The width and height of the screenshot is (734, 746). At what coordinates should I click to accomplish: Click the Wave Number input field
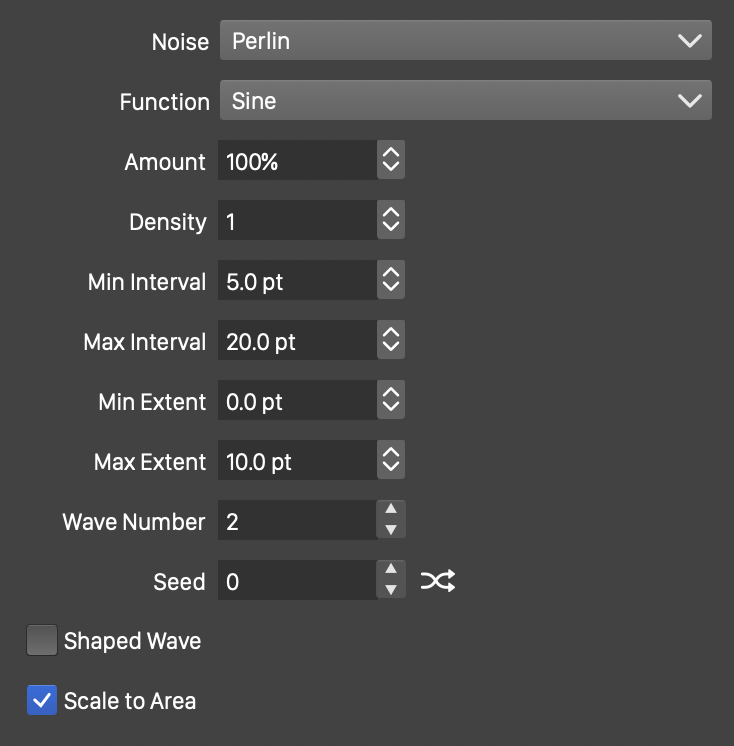(x=297, y=521)
